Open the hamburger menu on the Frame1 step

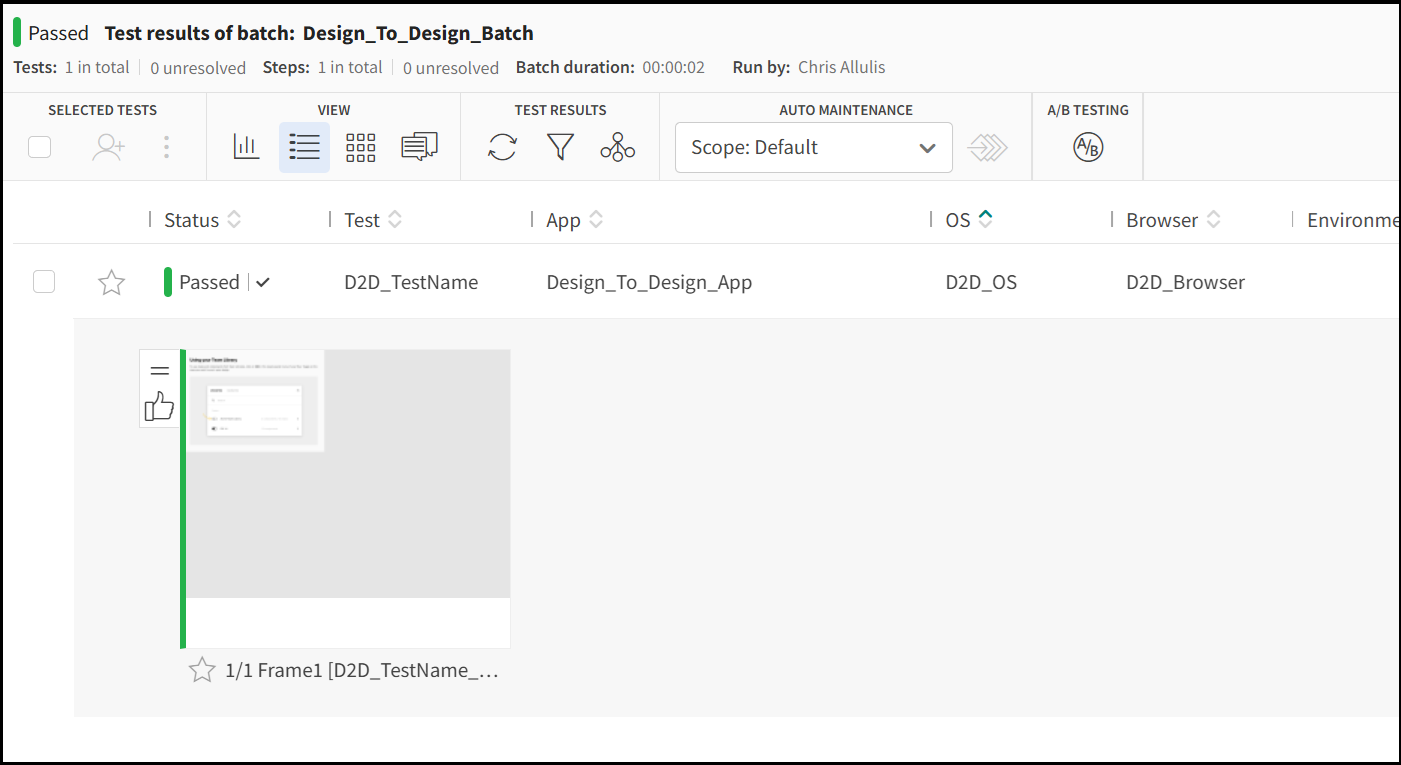(x=159, y=369)
